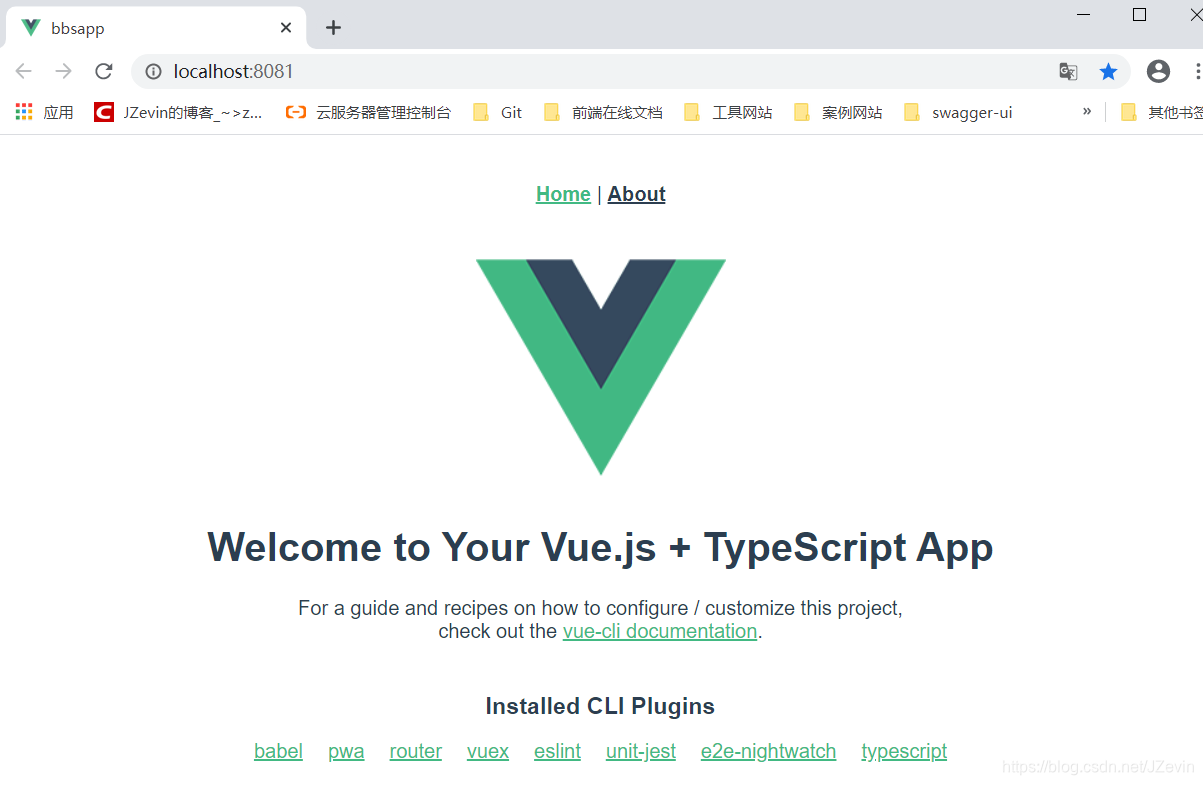Click the Installed CLI Plugins heading

[600, 706]
